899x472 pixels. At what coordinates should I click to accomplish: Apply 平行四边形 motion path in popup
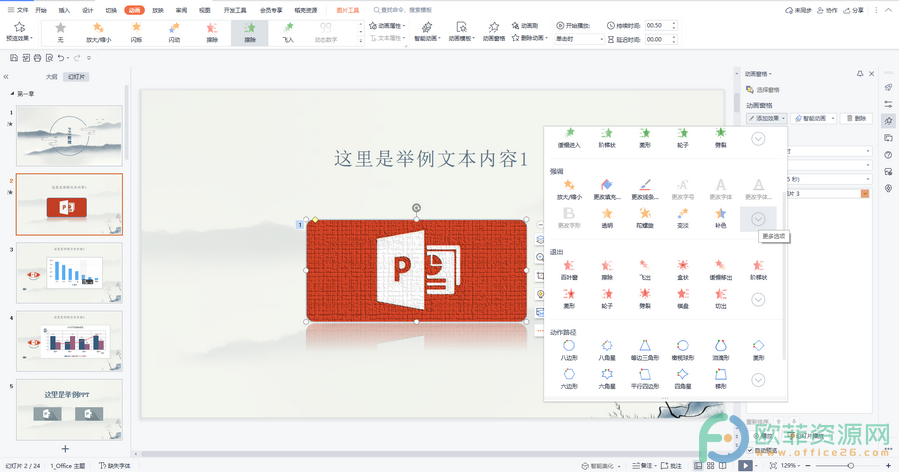645,379
